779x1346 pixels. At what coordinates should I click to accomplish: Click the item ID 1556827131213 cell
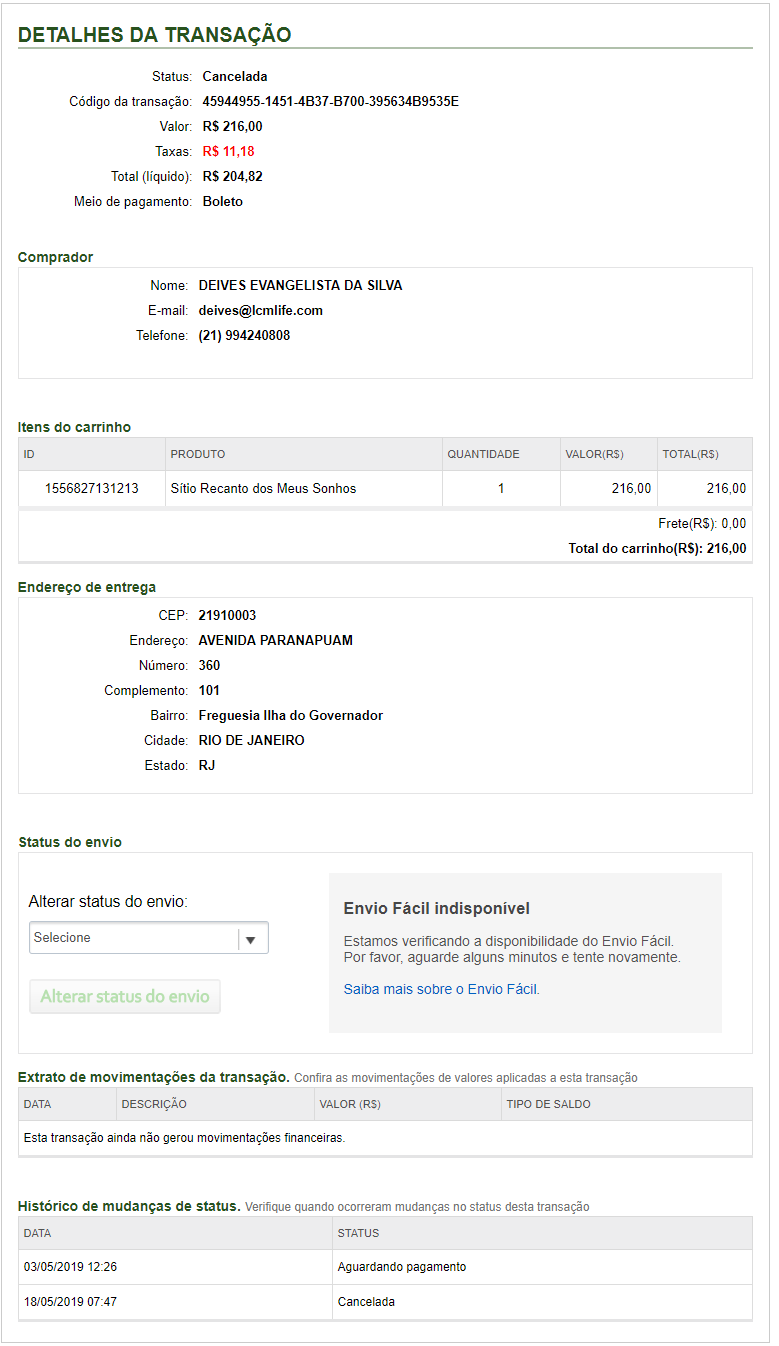(92, 489)
